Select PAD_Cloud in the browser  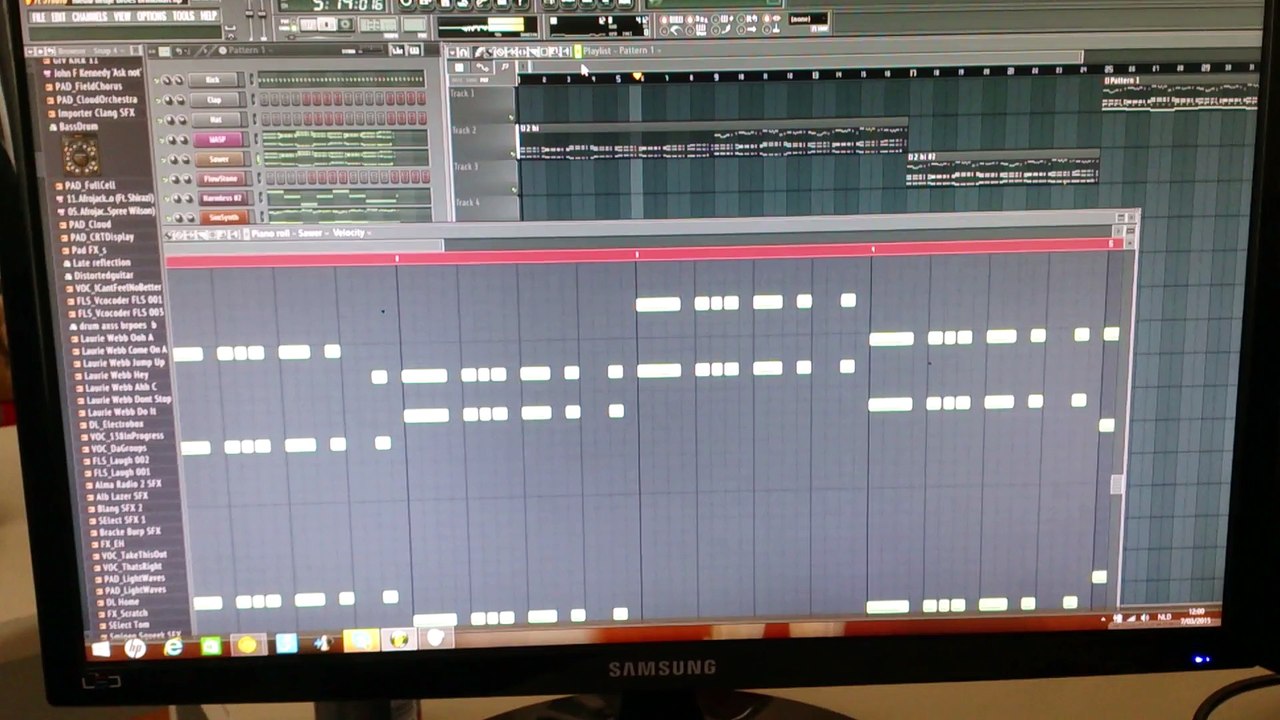89,224
